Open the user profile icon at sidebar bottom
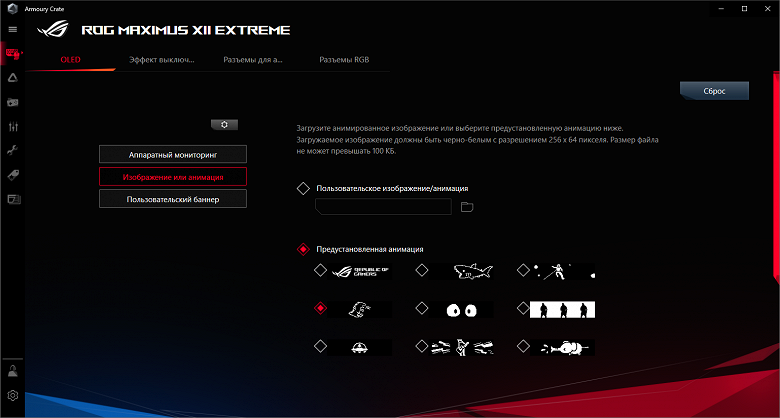The image size is (780, 418). (13, 371)
